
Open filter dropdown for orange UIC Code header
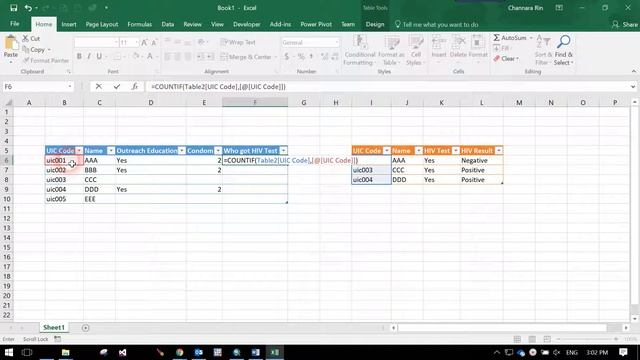[387, 151]
